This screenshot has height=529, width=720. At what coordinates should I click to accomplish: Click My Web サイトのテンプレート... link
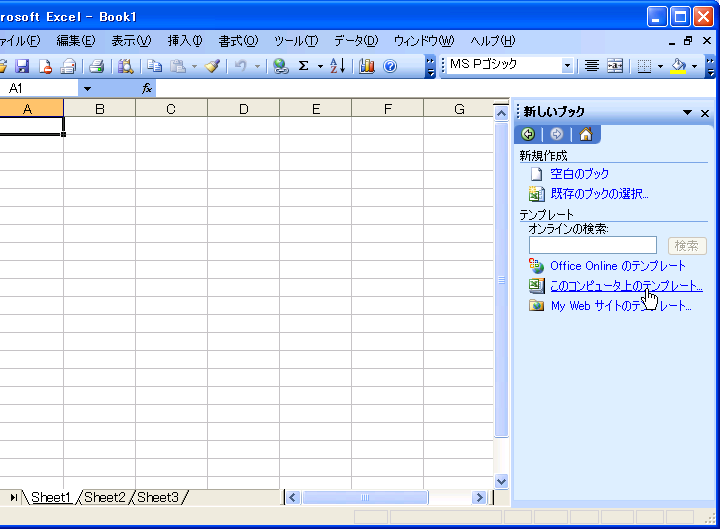tap(621, 306)
